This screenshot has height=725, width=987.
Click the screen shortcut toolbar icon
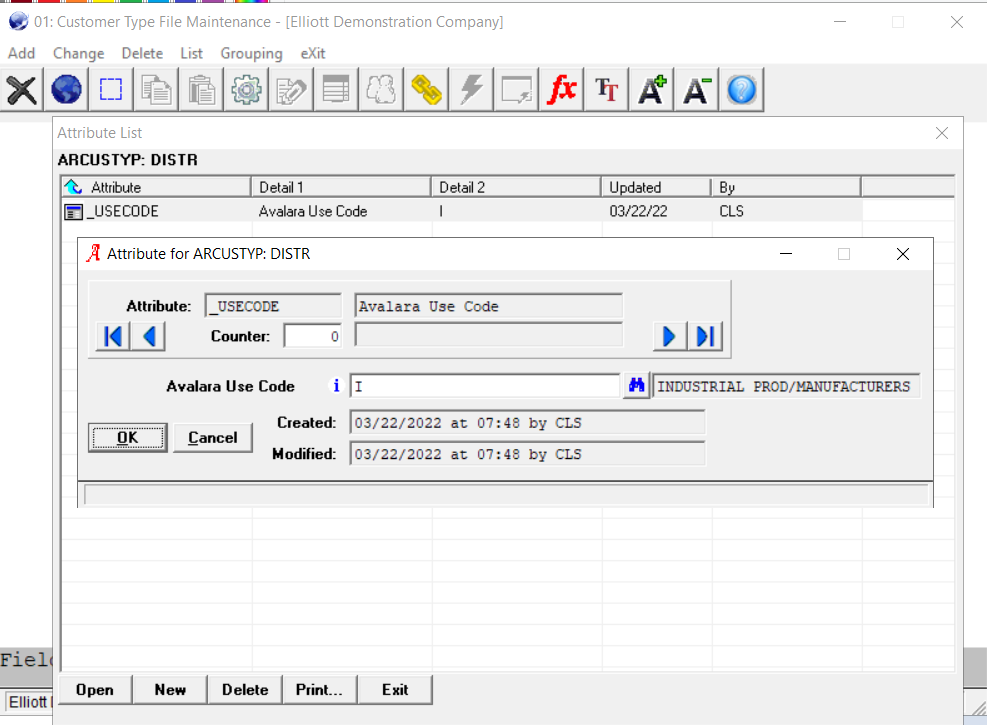click(516, 90)
